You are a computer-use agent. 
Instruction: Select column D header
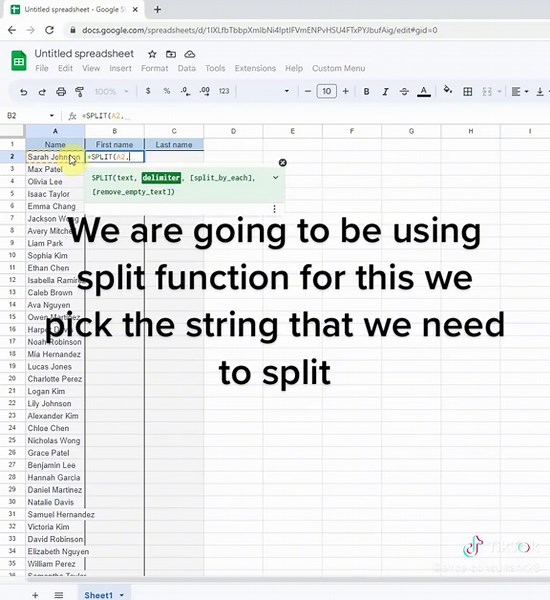pos(233,131)
